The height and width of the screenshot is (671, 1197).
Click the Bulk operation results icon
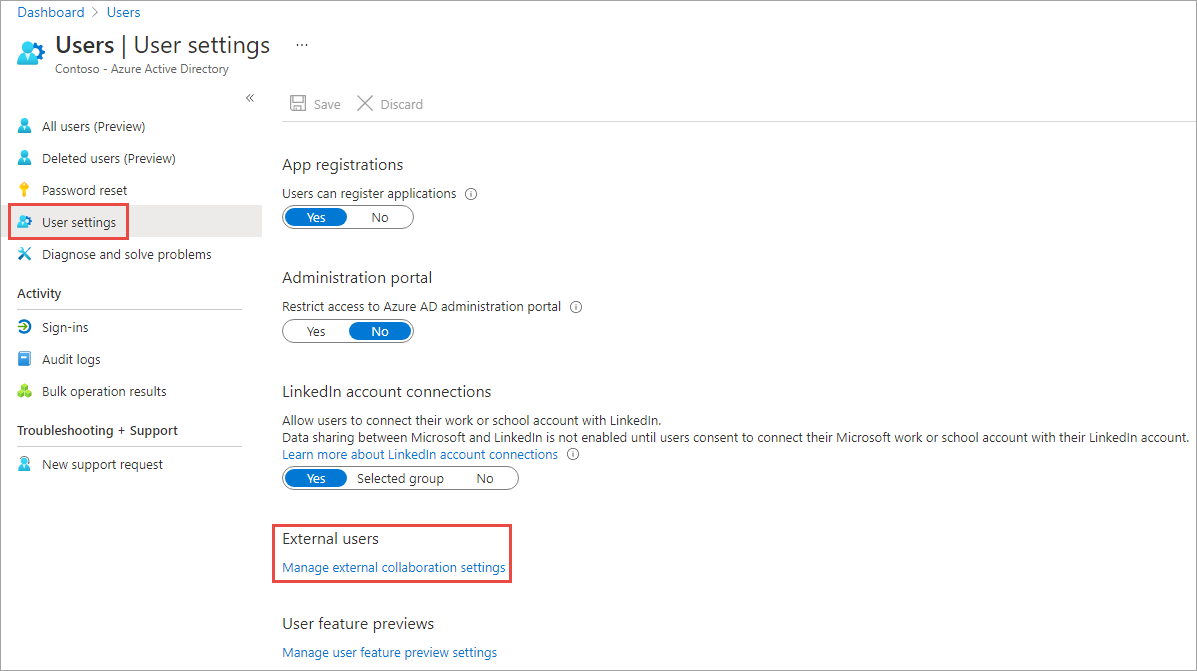(24, 391)
